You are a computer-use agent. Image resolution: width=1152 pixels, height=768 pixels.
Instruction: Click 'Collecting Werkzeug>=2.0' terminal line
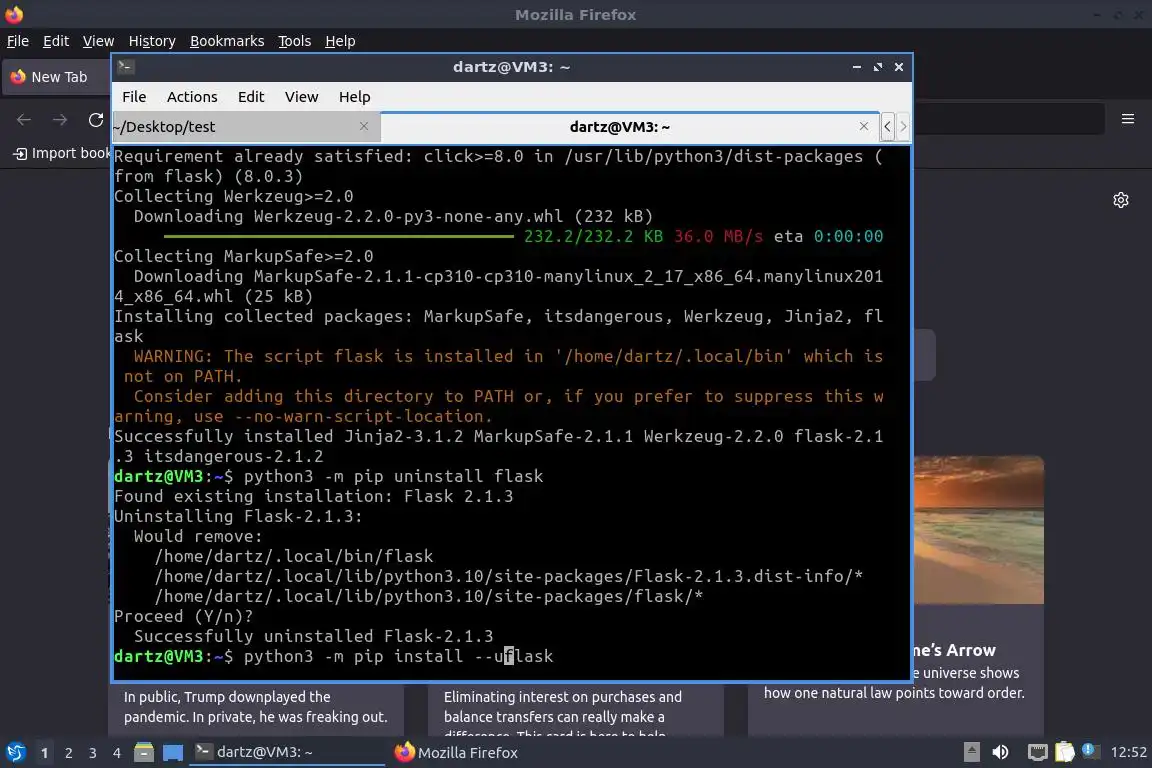pyautogui.click(x=234, y=196)
